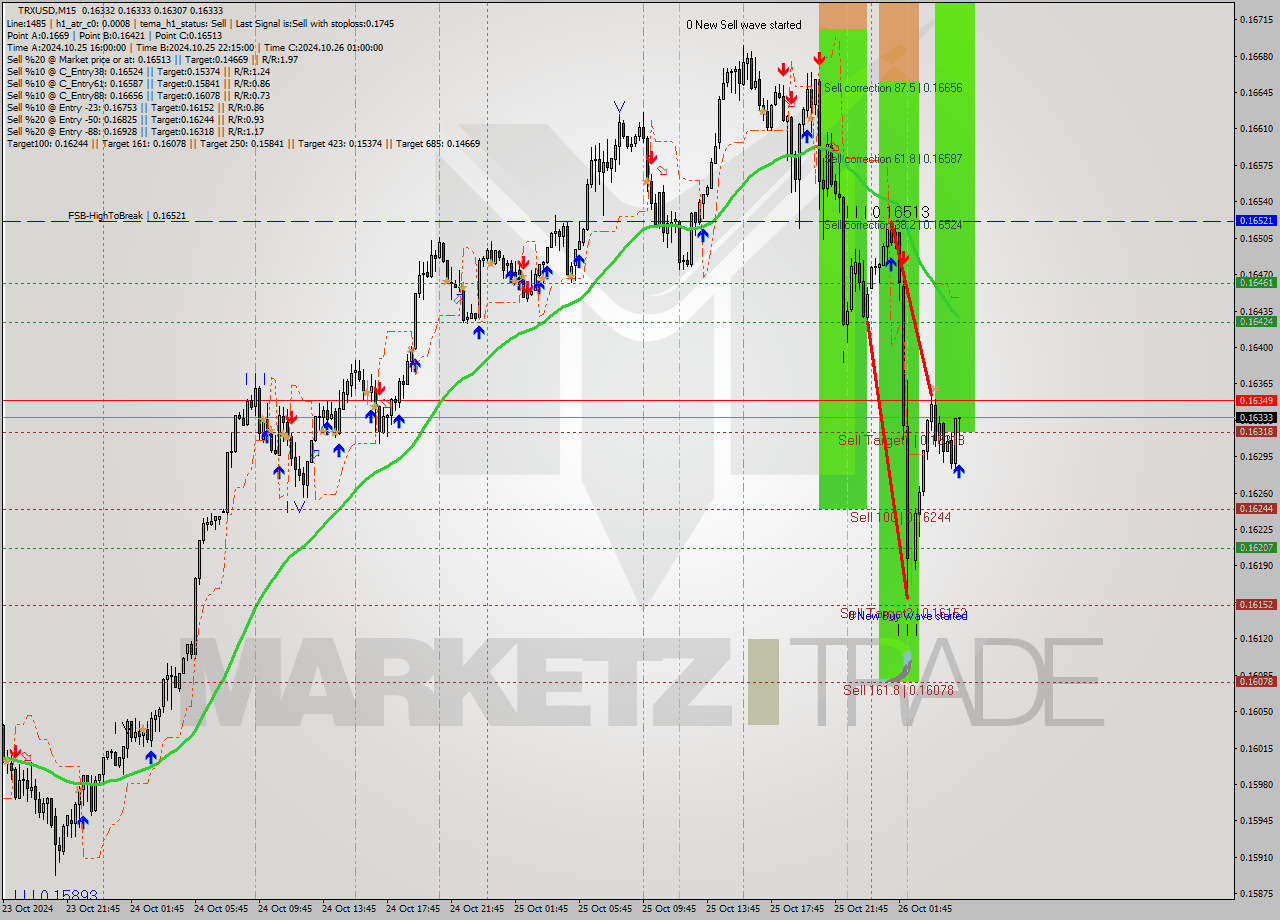Viewport: 1280px width, 920px height.
Task: Click the green 0.16424 price tag
Action: (x=1256, y=321)
